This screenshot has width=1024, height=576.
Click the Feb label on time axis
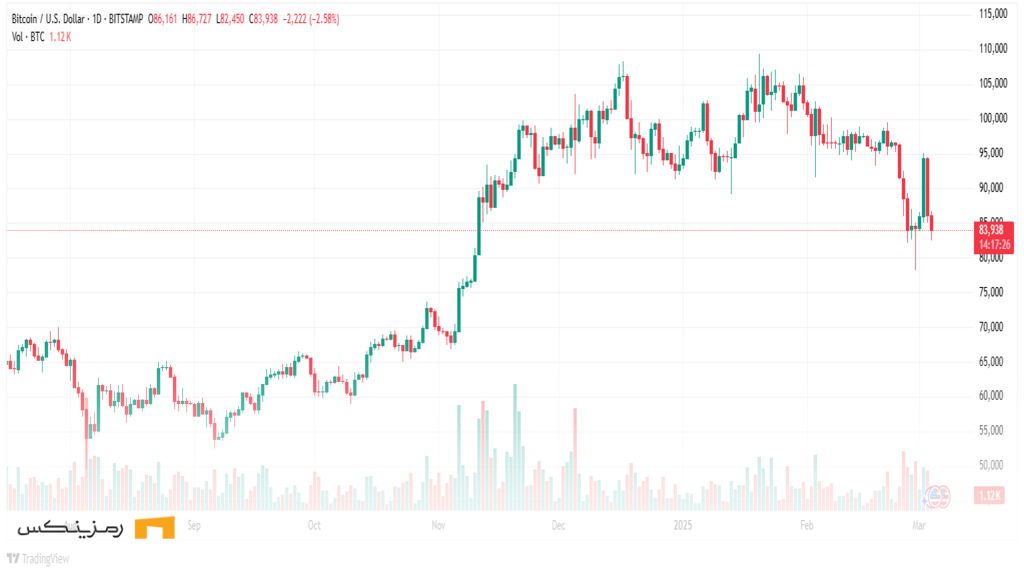(806, 525)
